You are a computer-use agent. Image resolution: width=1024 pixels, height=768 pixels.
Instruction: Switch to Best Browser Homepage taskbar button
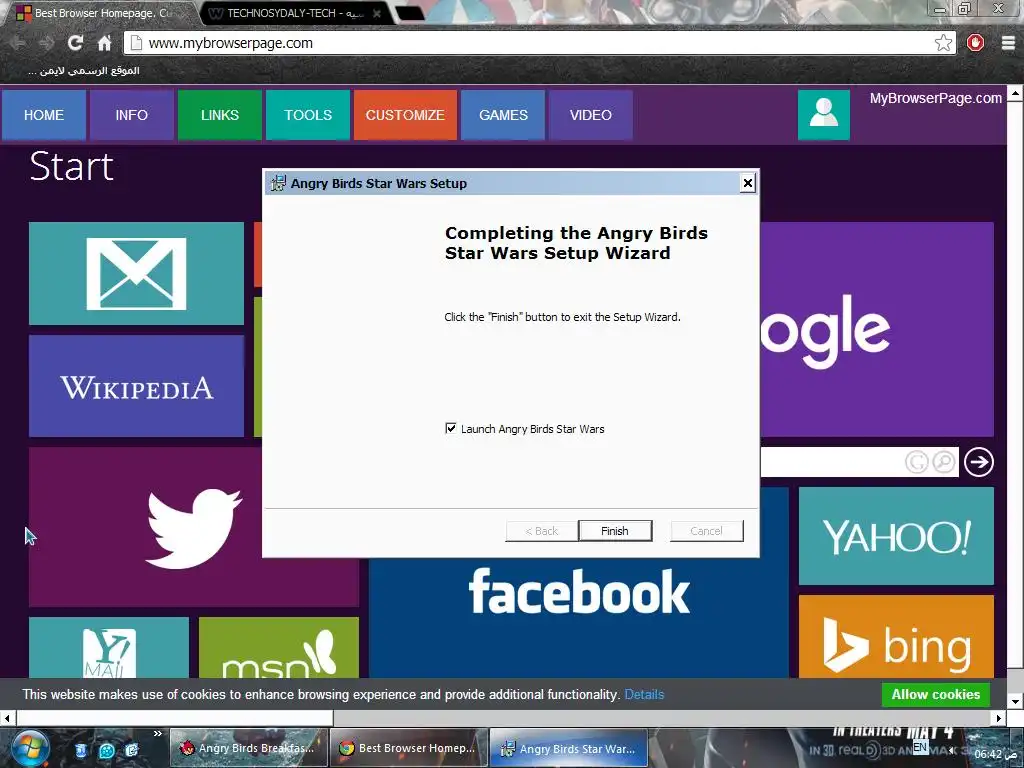pos(408,748)
